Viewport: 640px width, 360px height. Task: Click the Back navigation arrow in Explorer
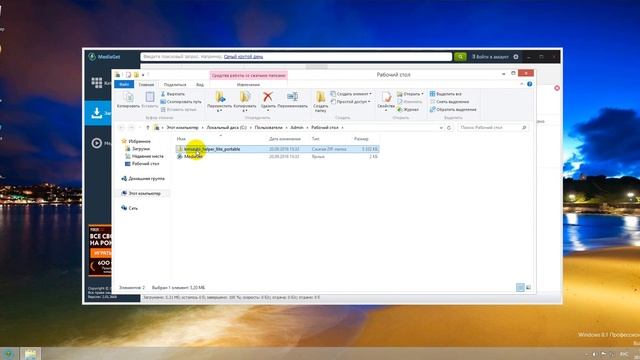[121, 128]
